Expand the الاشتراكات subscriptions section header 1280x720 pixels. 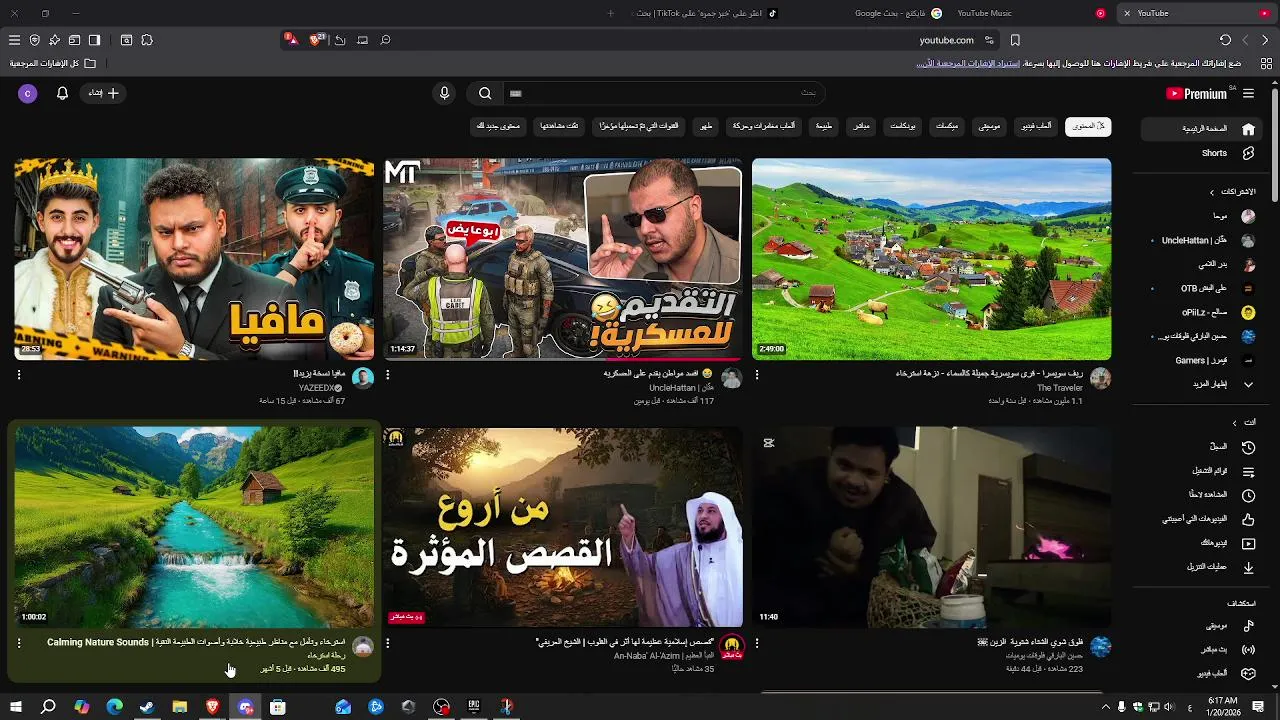pos(1233,192)
